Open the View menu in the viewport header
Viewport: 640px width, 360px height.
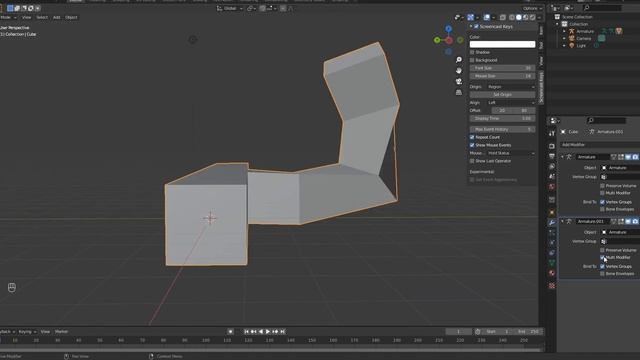27,18
